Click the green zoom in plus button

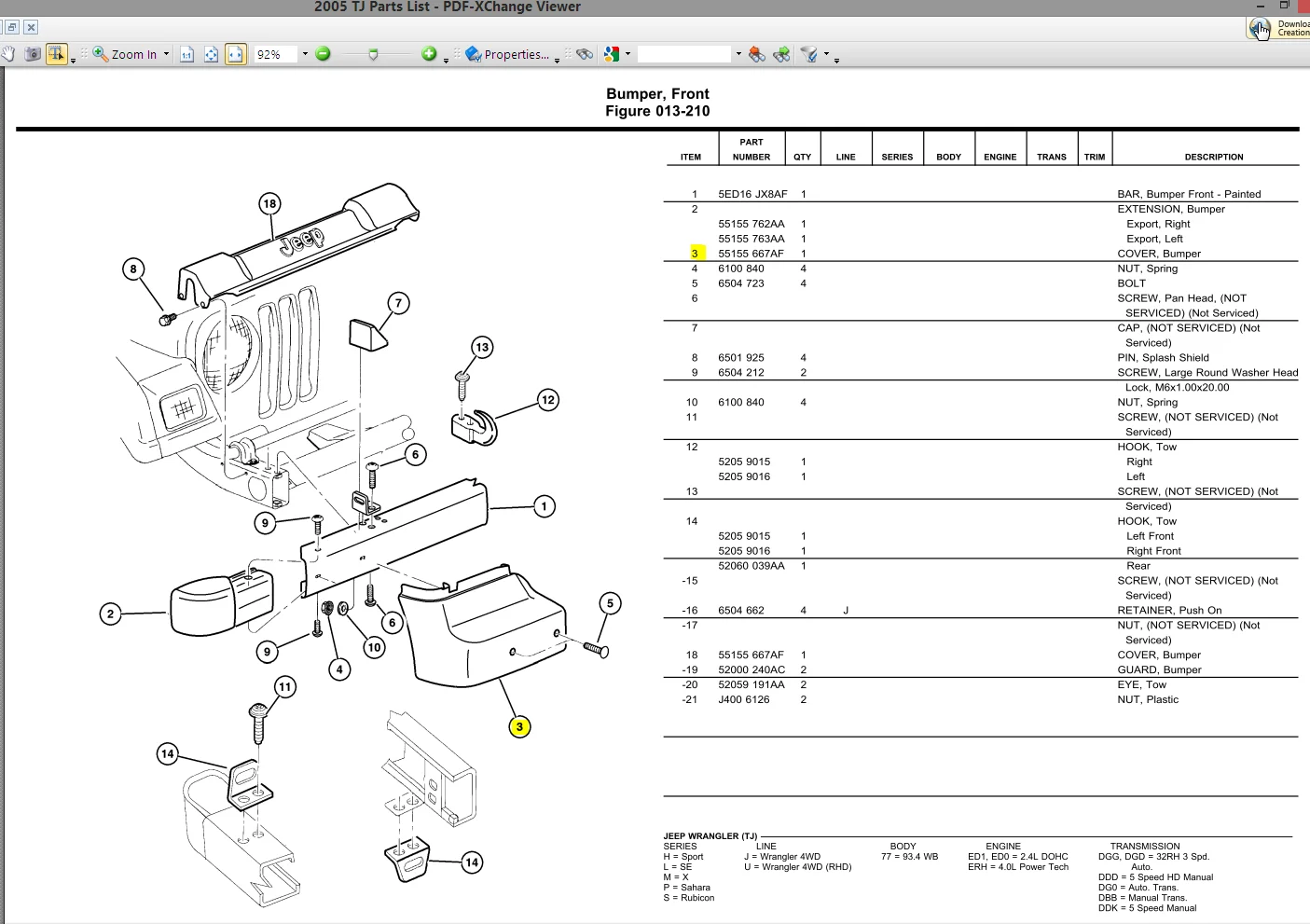click(x=429, y=54)
